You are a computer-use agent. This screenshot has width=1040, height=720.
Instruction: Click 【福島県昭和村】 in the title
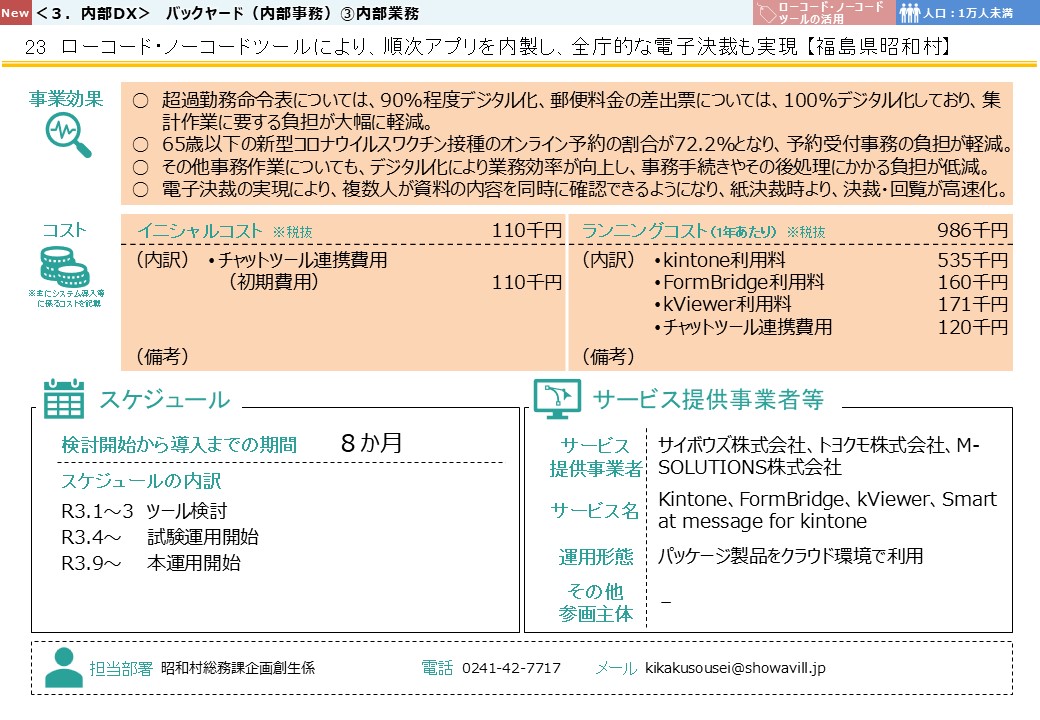click(x=879, y=46)
